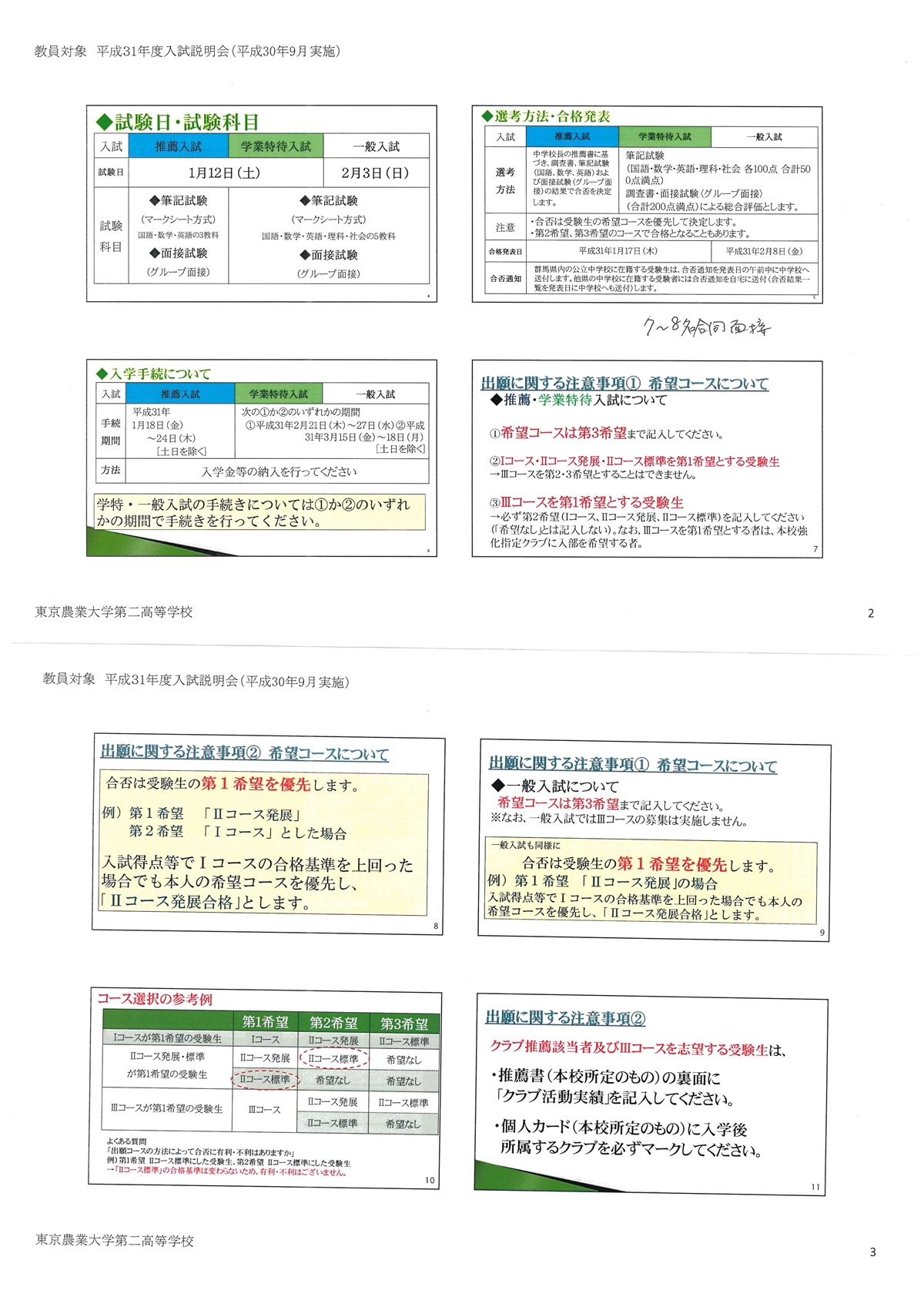Click the slide title ◆選考方法・合格発表
The image size is (924, 1307).
coord(546,116)
